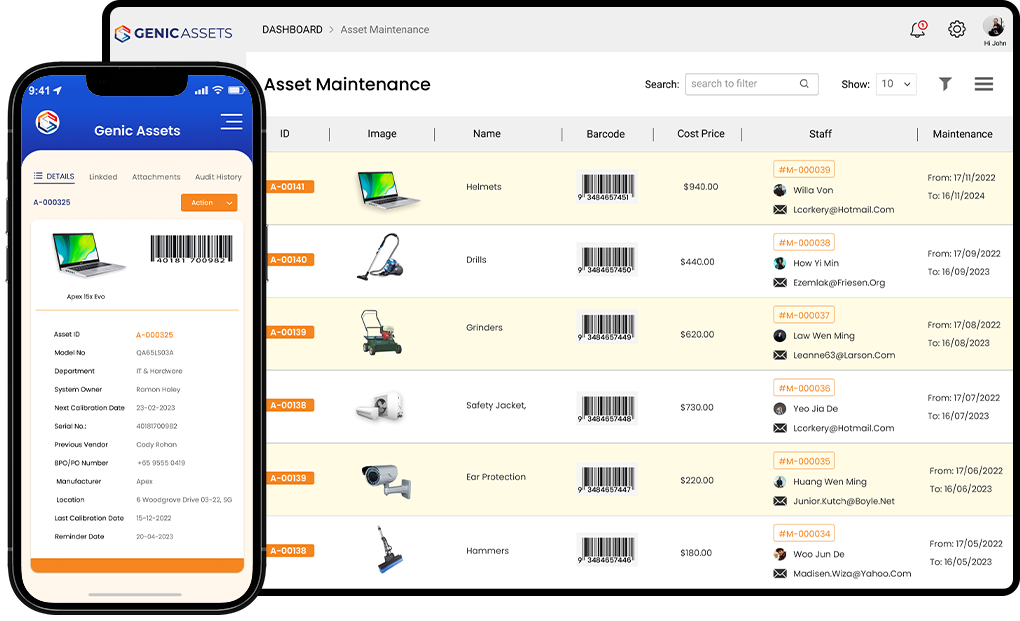The width and height of the screenshot is (1020, 621).
Task: Open maintenance record #M-000039
Action: click(804, 170)
